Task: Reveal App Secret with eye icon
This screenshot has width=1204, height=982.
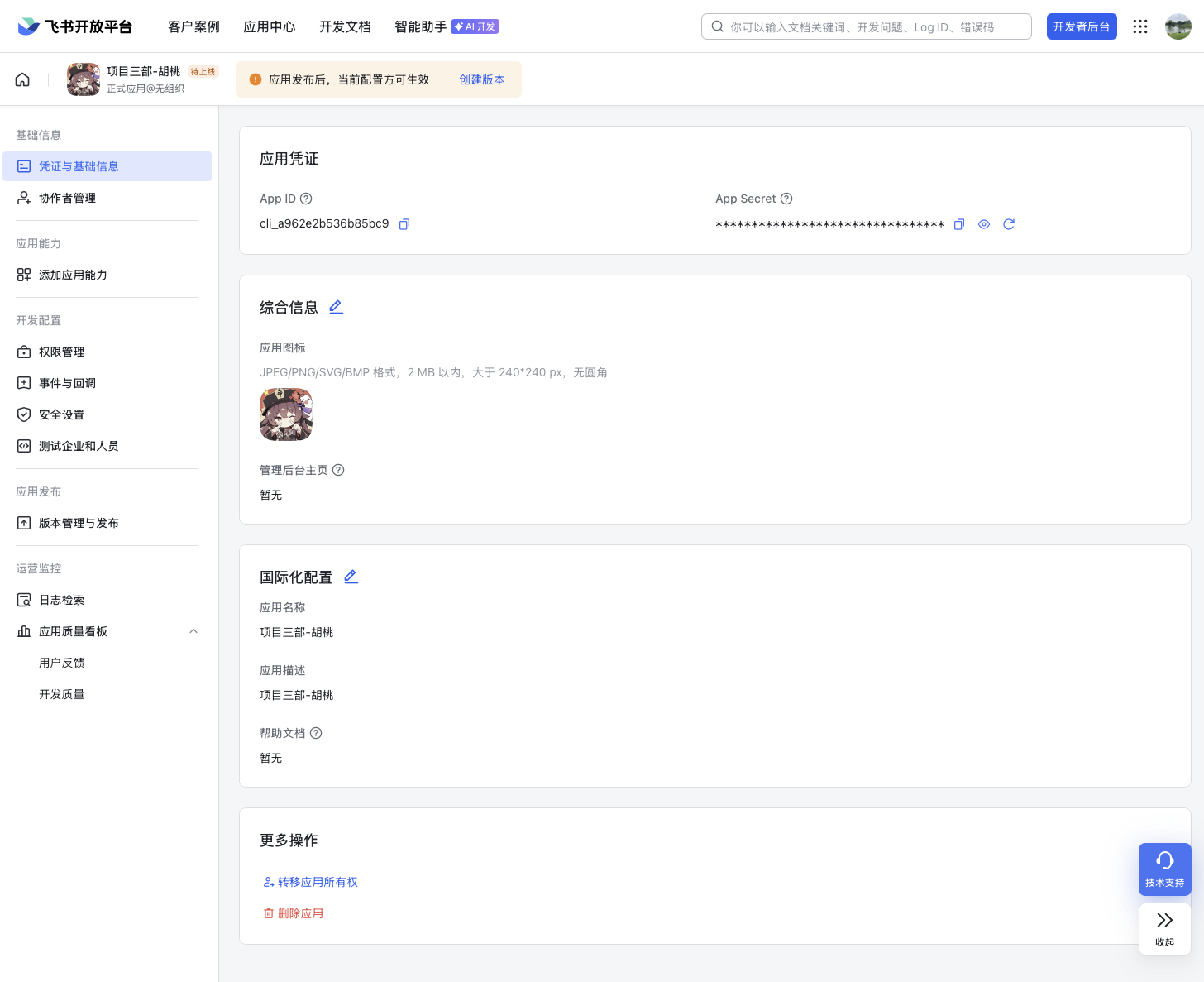Action: click(x=984, y=224)
